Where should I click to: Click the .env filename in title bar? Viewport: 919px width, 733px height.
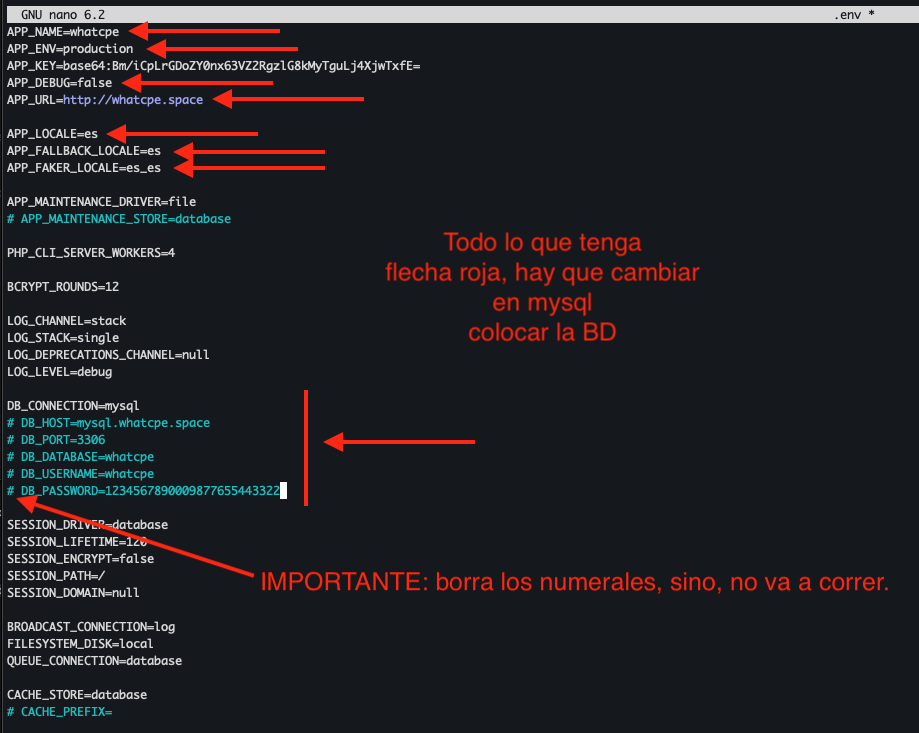[x=846, y=15]
